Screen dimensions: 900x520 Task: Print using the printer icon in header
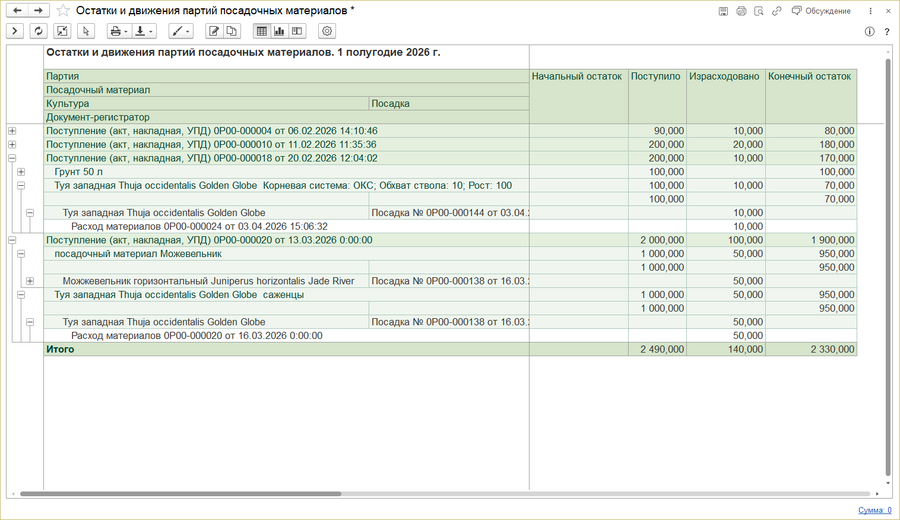coord(741,11)
